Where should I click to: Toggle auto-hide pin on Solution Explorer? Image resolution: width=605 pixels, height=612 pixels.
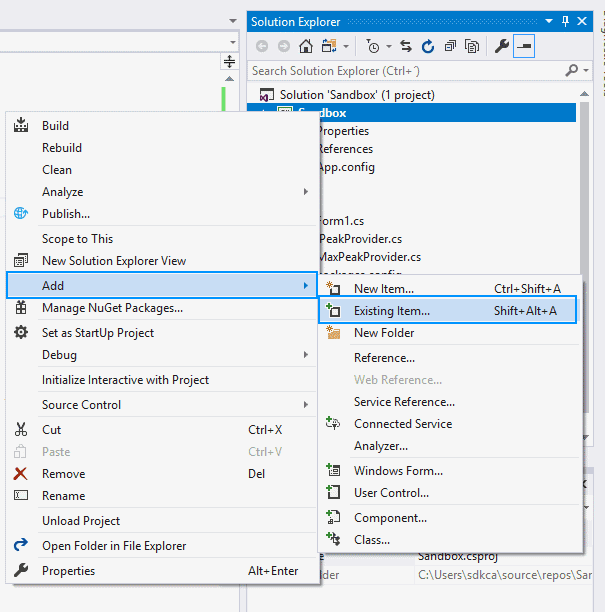click(x=565, y=21)
